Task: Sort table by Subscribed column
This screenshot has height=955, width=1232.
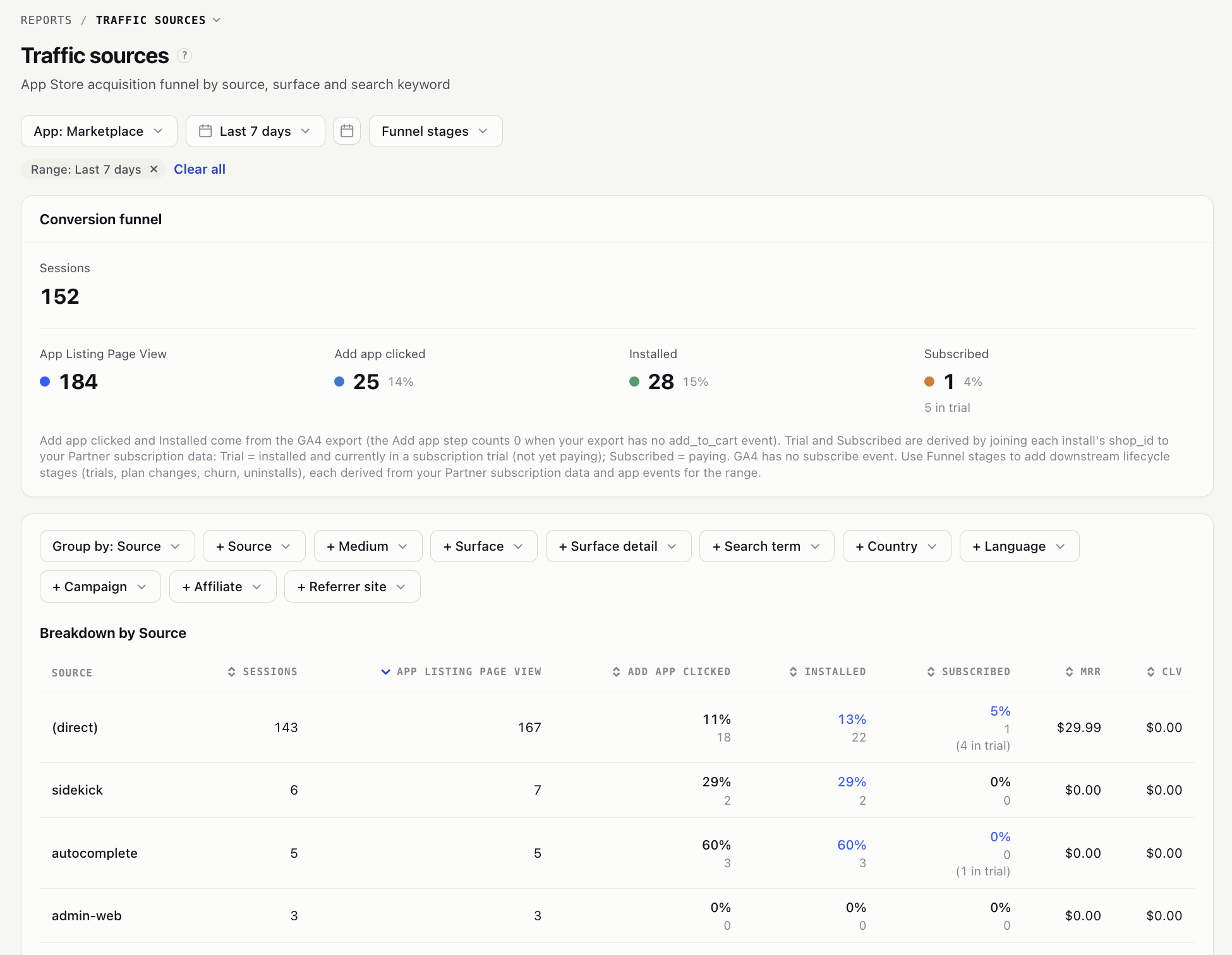Action: 969,671
